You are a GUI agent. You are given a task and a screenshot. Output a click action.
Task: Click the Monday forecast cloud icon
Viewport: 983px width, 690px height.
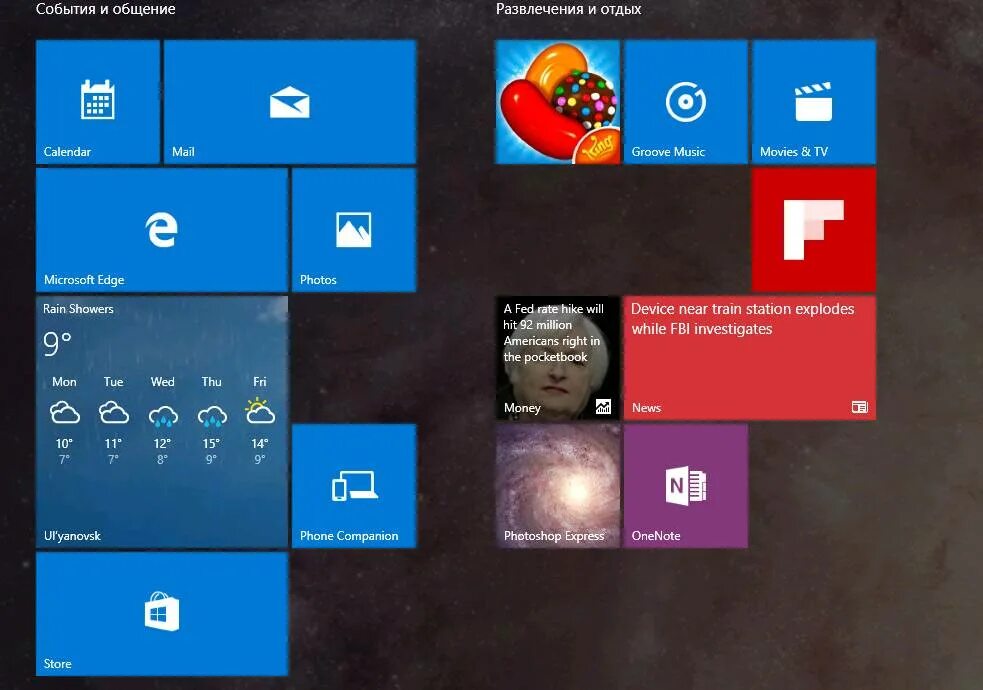click(x=65, y=413)
